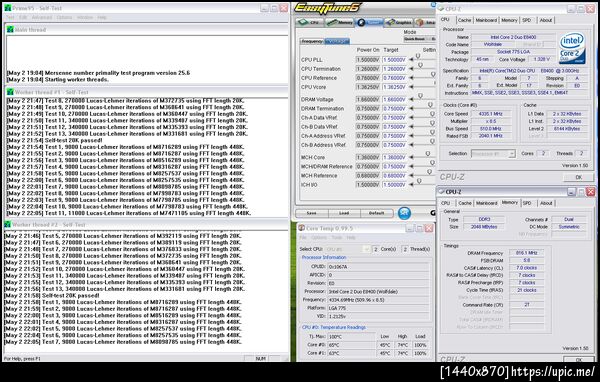The height and width of the screenshot is (382, 600).
Task: Adjust the DRAM Voltage slider
Action: coord(420,96)
